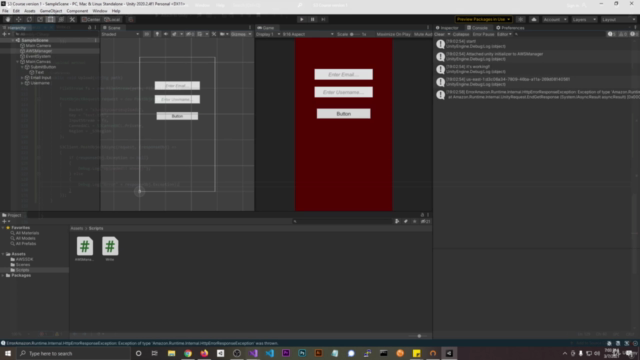Select the Main Camera object
Image resolution: width=640 pixels, height=360 pixels.
click(x=38, y=46)
